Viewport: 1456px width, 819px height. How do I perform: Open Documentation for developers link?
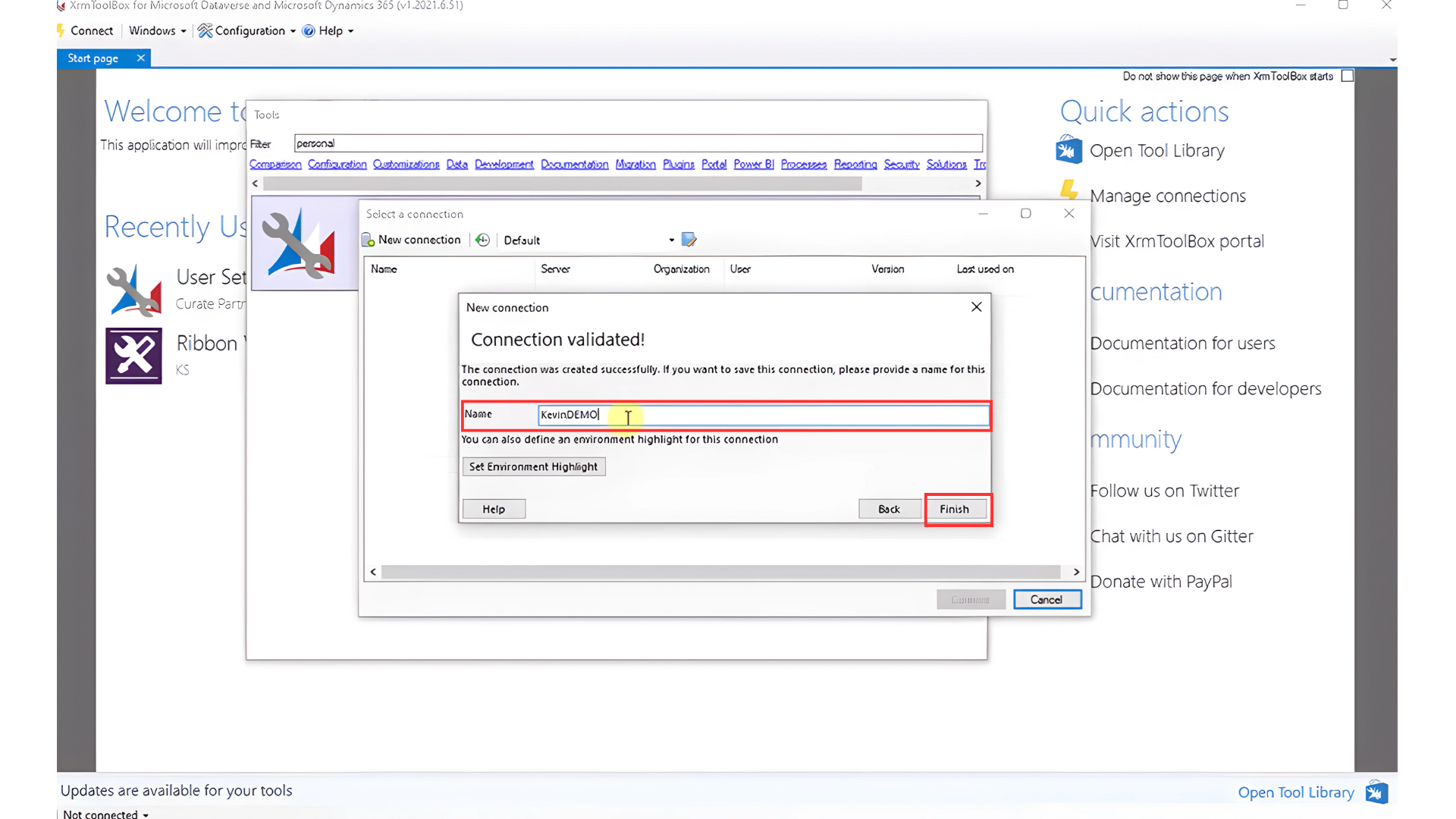(1206, 389)
